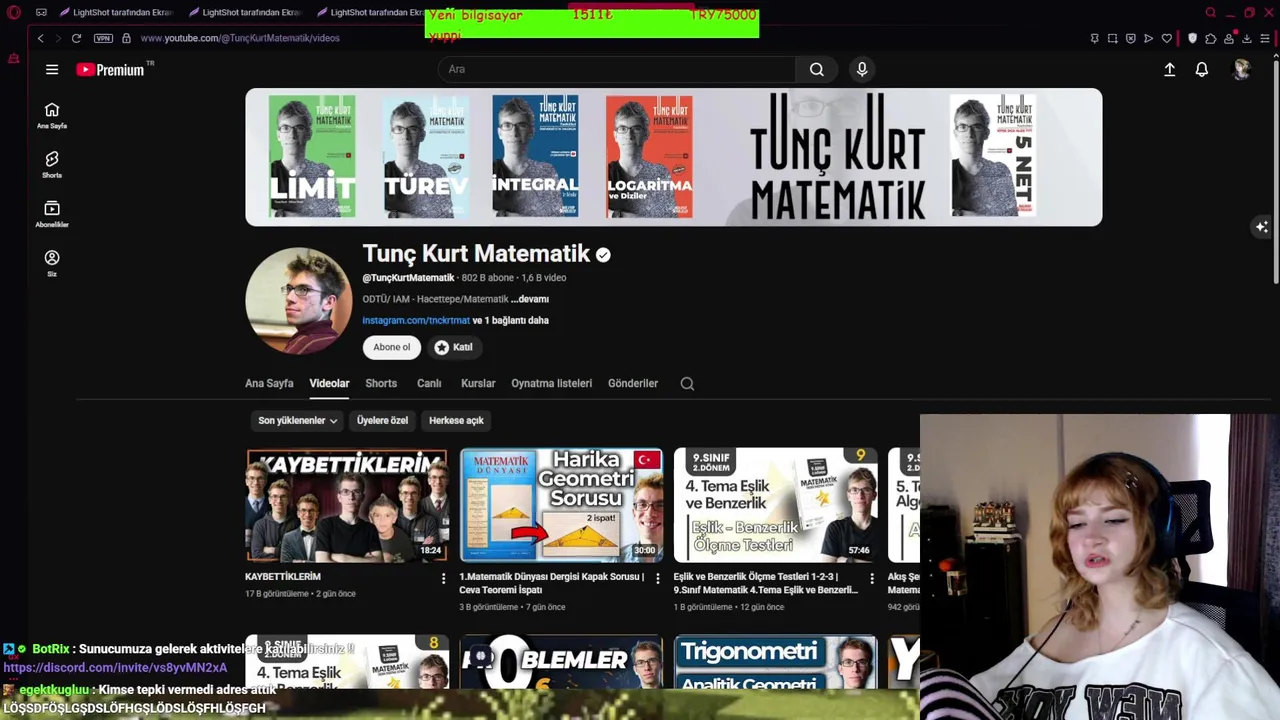Play the Harika Geometri Sorusu thumbnail
The height and width of the screenshot is (720, 1280).
pyautogui.click(x=561, y=505)
